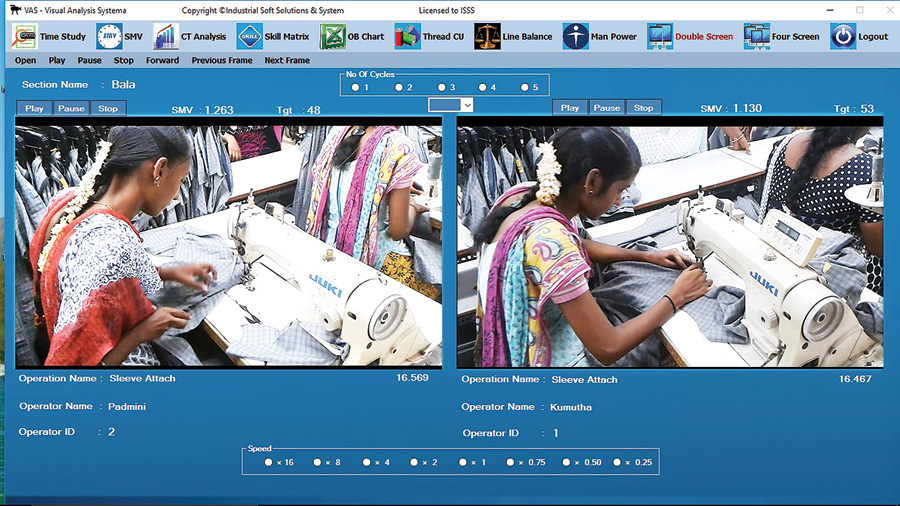Select the x 0.50 speed option
Viewport: 900px width, 506px height.
pyautogui.click(x=566, y=462)
